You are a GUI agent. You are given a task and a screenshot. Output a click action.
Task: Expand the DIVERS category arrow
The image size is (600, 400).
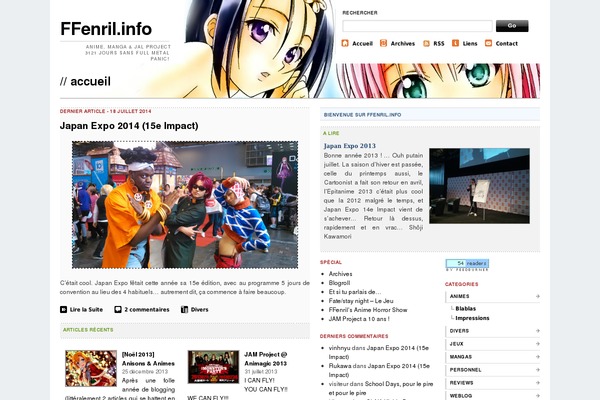[537, 331]
